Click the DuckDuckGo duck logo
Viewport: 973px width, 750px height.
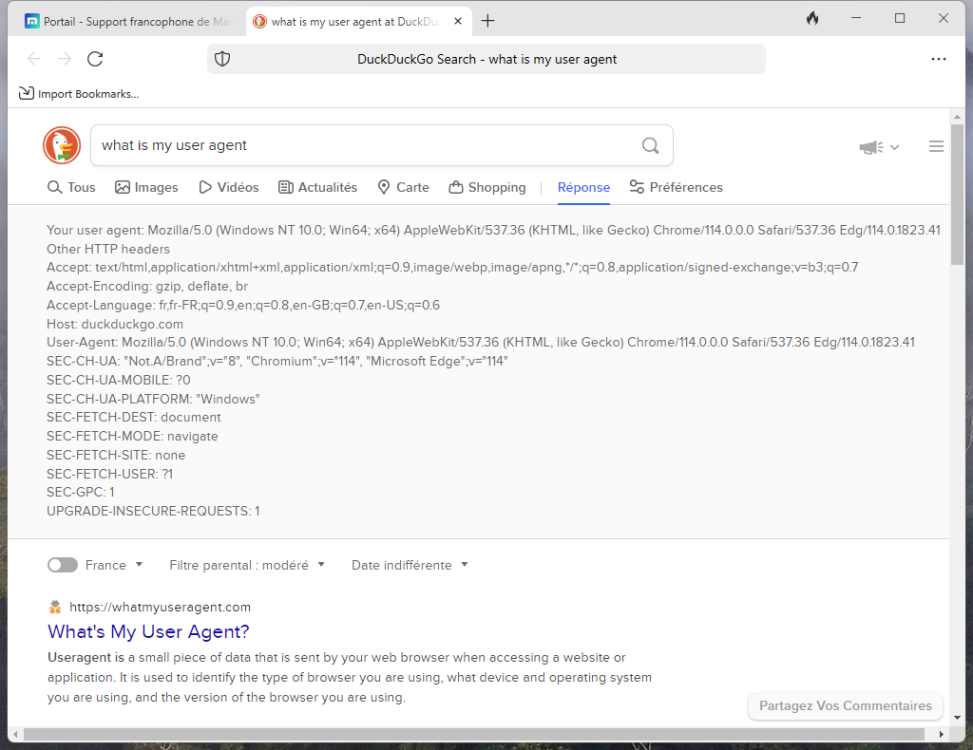tap(62, 146)
